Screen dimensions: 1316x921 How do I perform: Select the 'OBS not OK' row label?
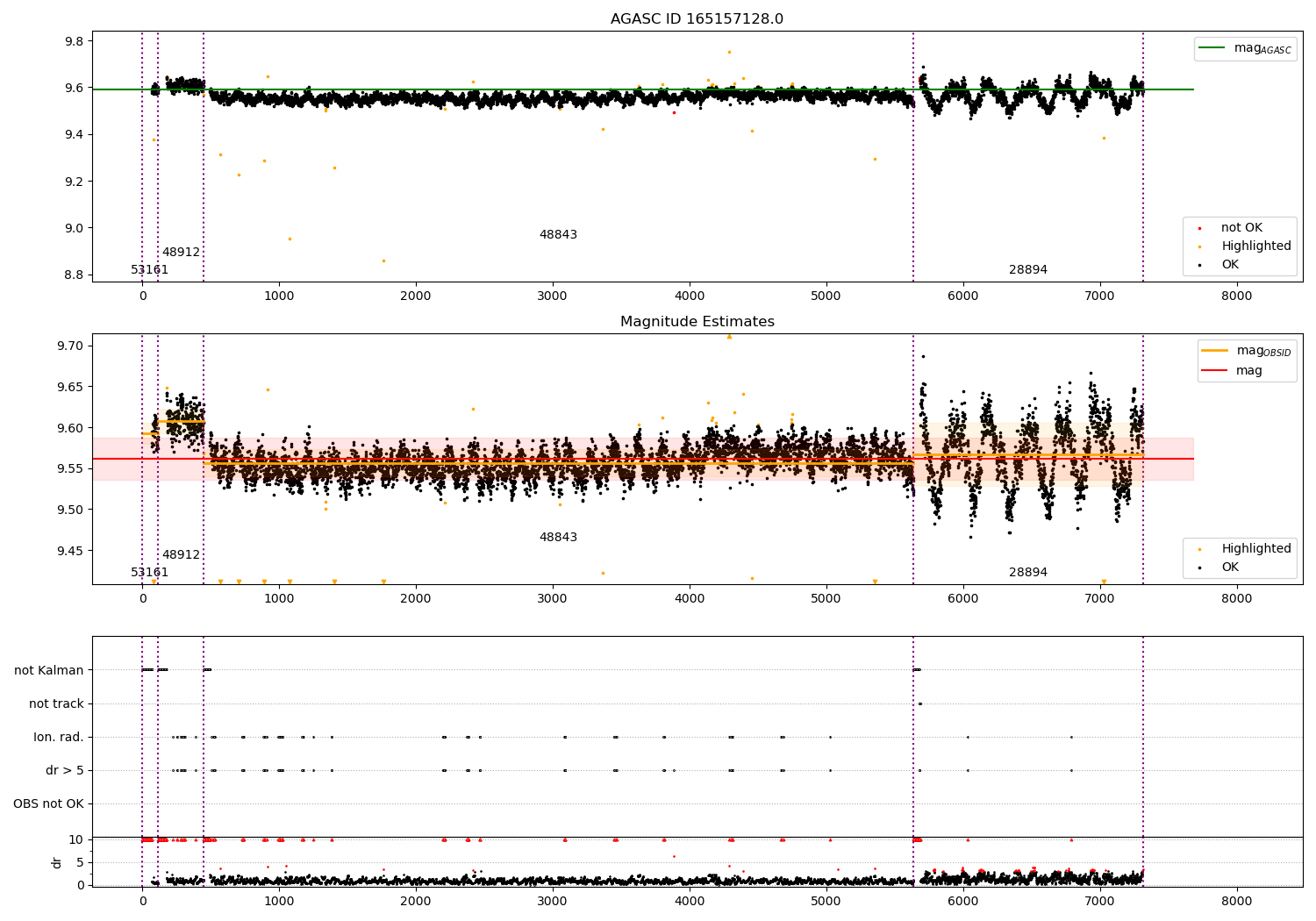click(48, 803)
